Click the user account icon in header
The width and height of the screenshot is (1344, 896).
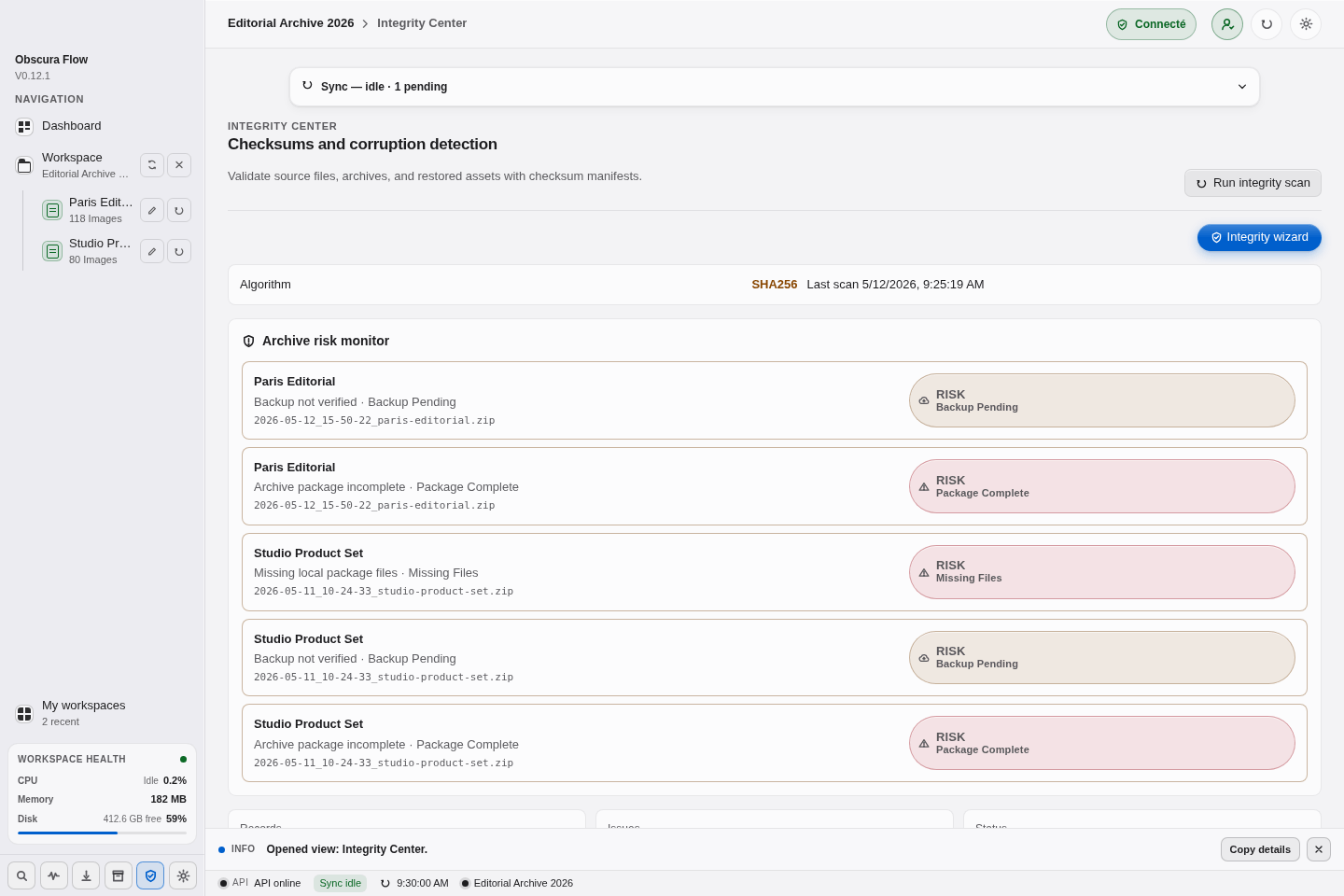point(1227,24)
